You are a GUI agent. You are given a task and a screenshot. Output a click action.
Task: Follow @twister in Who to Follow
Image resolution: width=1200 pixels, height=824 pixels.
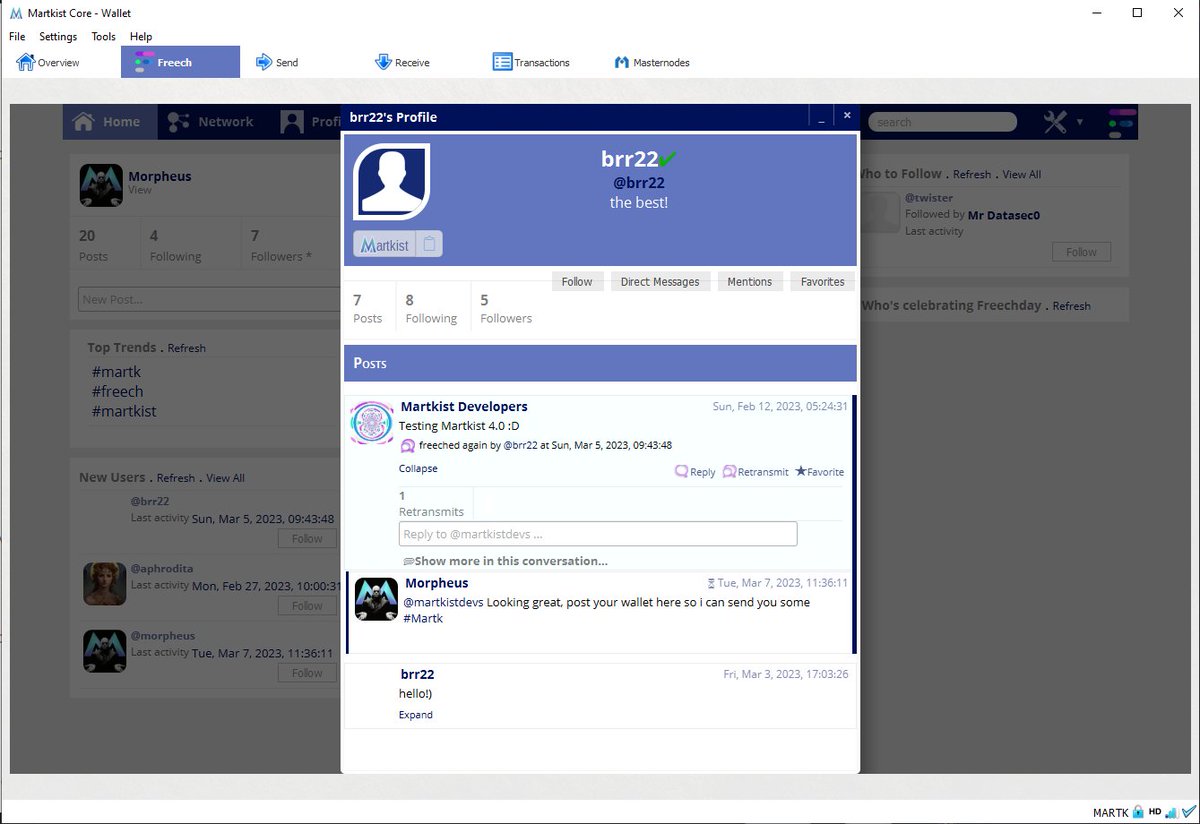point(1081,252)
